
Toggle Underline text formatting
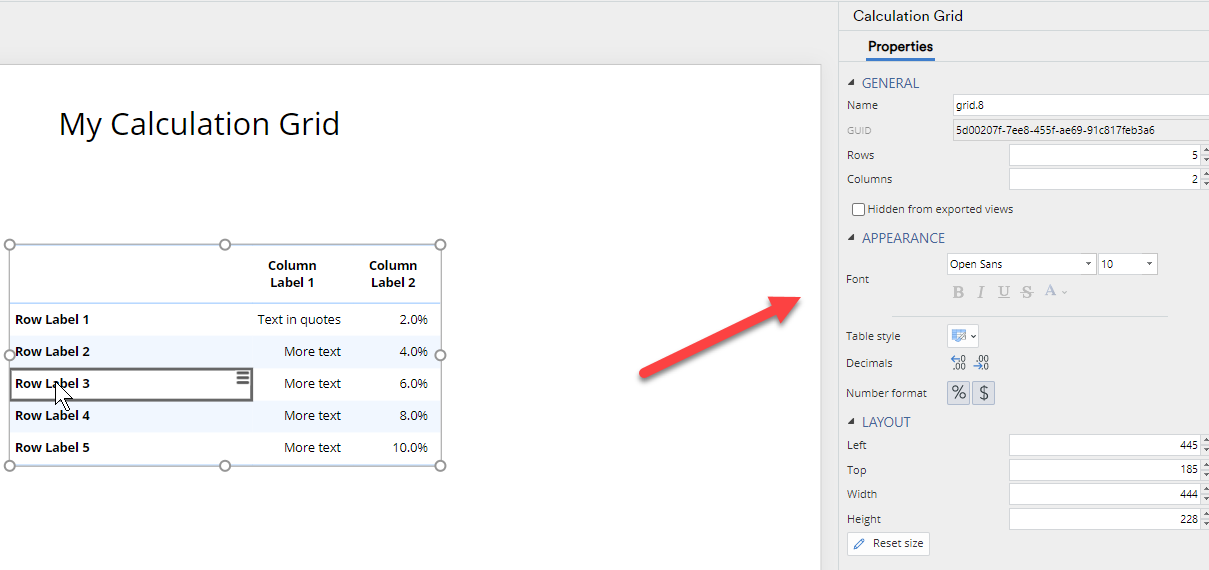pyautogui.click(x=1003, y=292)
